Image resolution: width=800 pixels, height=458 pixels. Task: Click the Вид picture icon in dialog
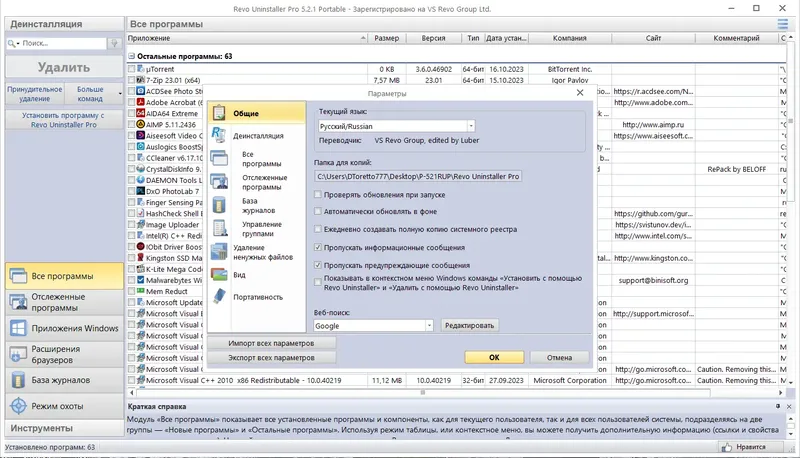(x=219, y=274)
